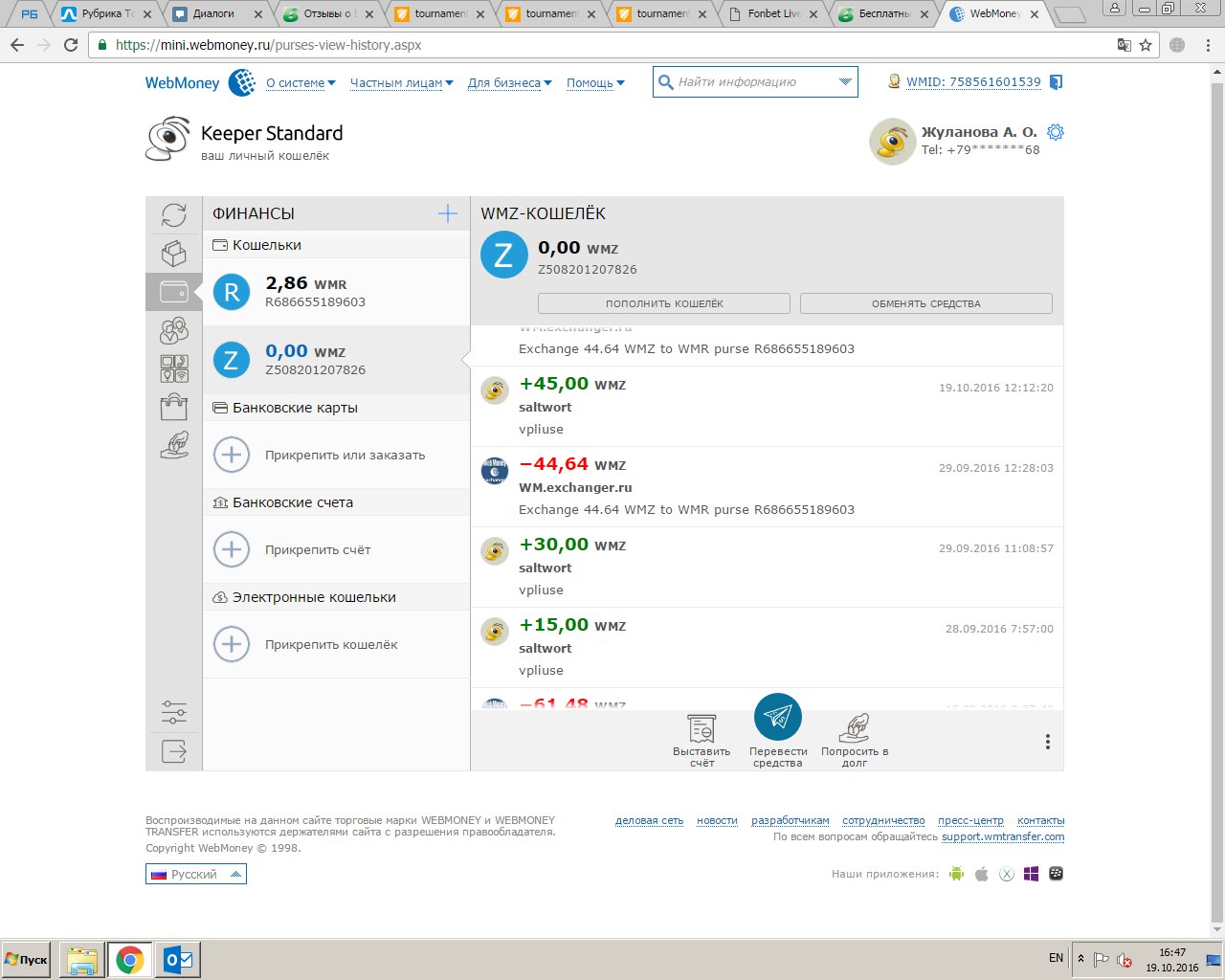Click the translate page icon in the address bar

[1125, 45]
